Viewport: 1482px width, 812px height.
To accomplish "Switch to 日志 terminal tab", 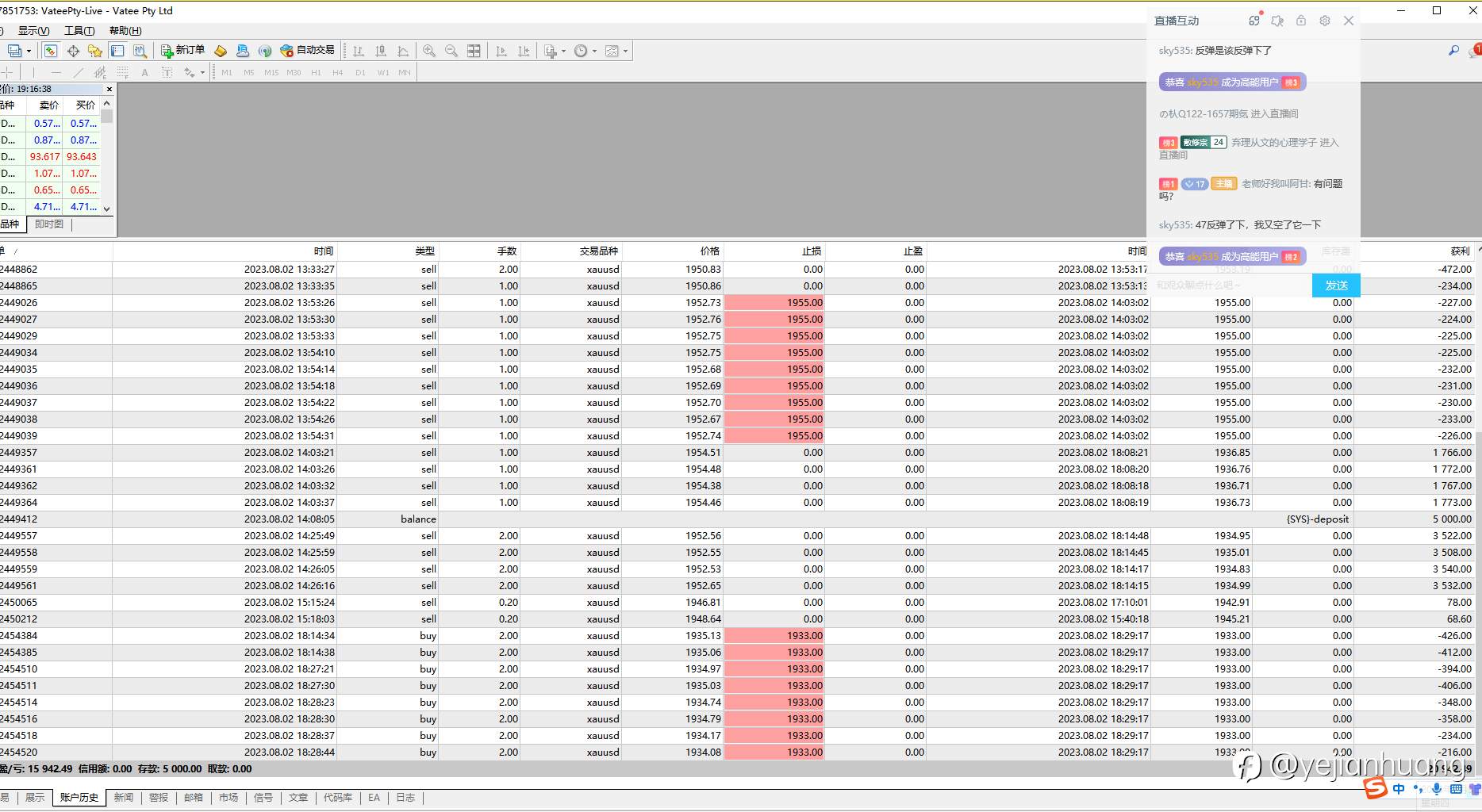I will click(x=405, y=798).
